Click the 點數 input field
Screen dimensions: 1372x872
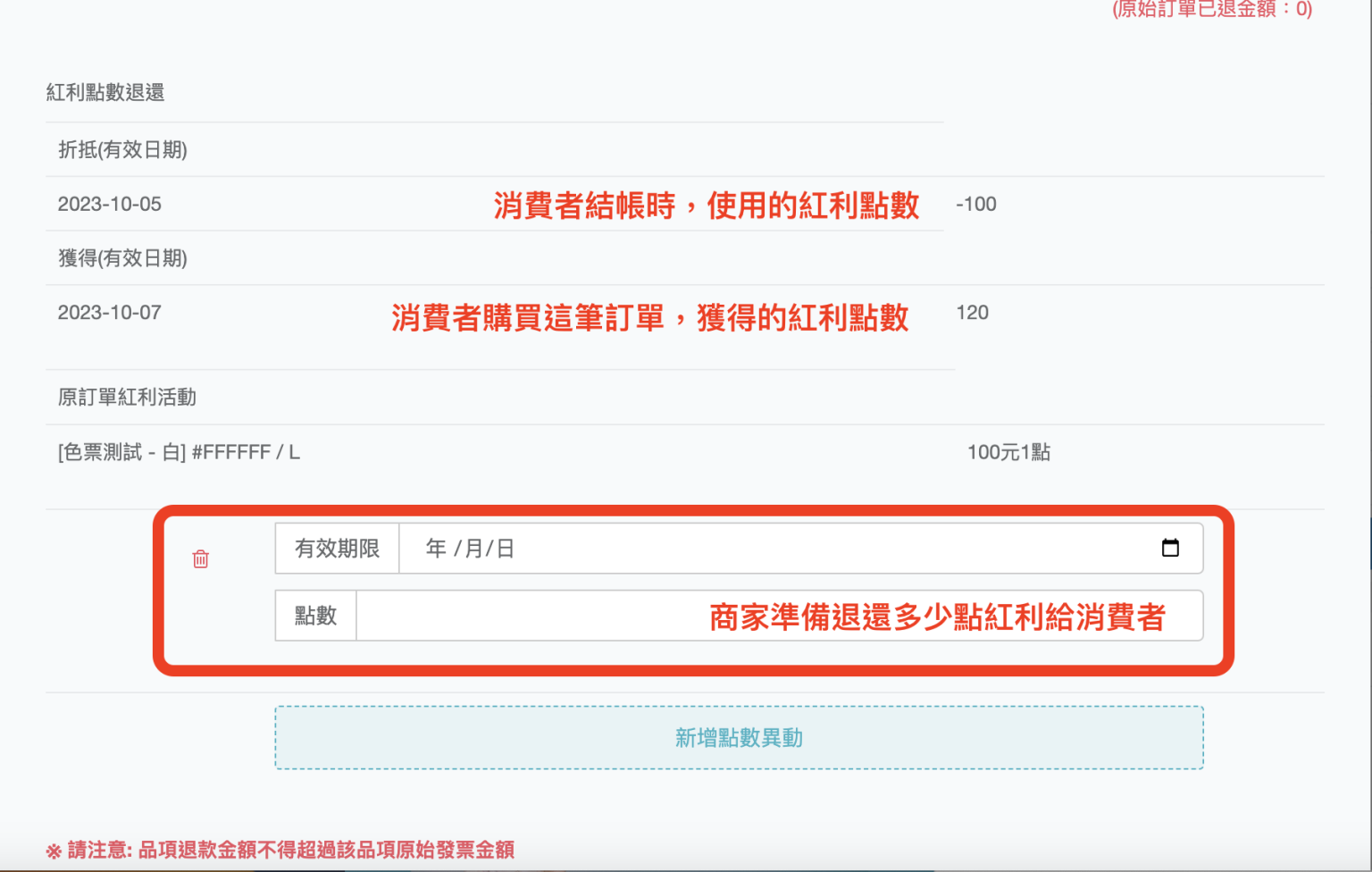[x=536, y=616]
